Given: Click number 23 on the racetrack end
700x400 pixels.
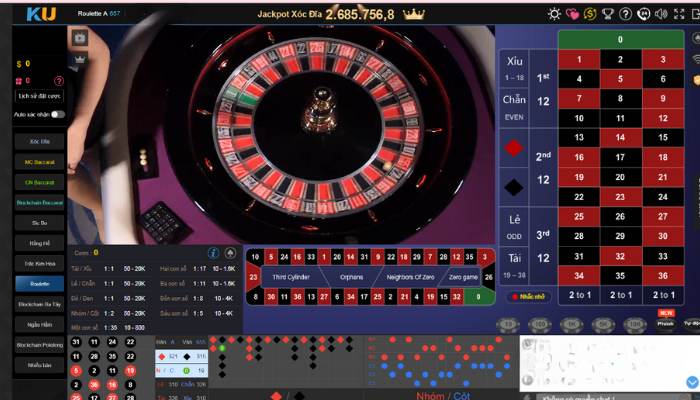Looking at the screenshot, I should 253,277.
